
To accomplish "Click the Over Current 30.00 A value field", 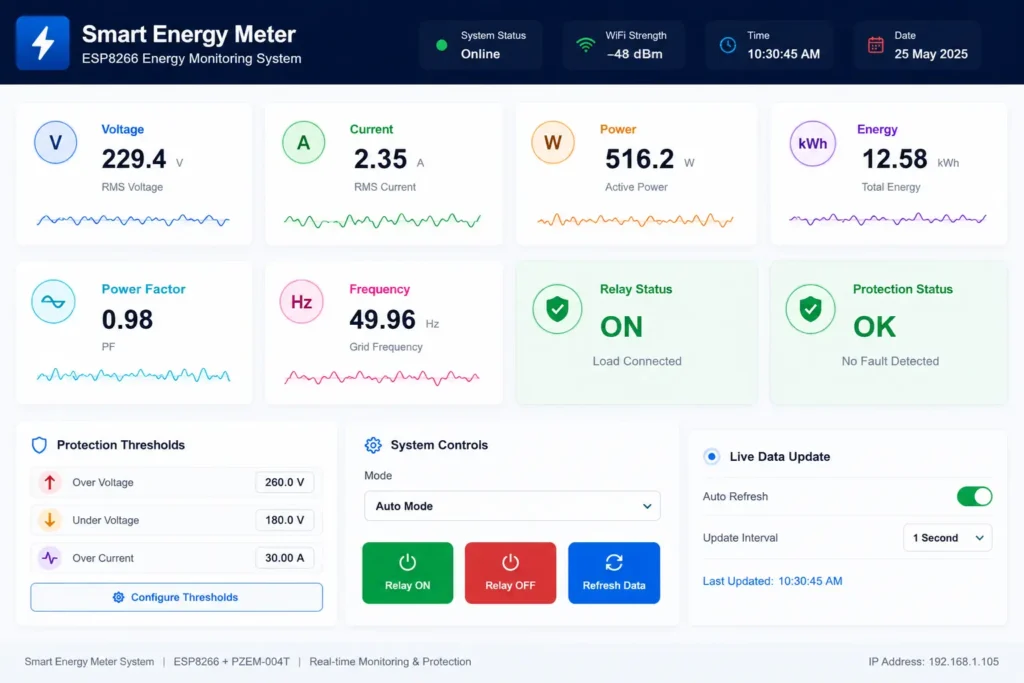I will tap(284, 558).
